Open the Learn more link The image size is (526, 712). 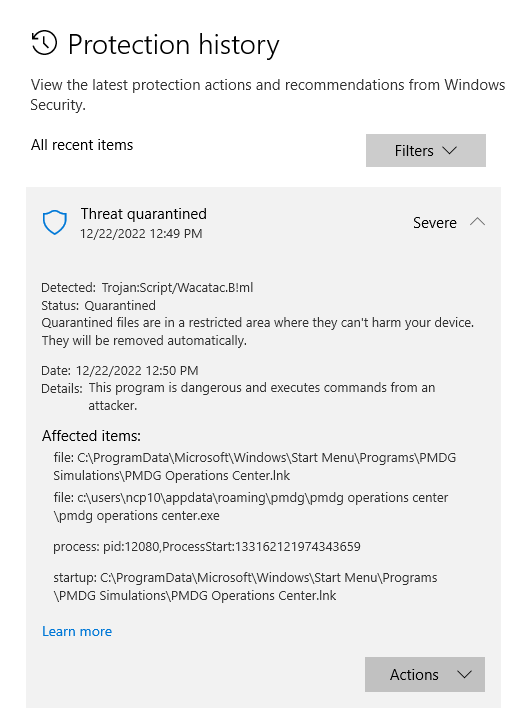click(77, 631)
